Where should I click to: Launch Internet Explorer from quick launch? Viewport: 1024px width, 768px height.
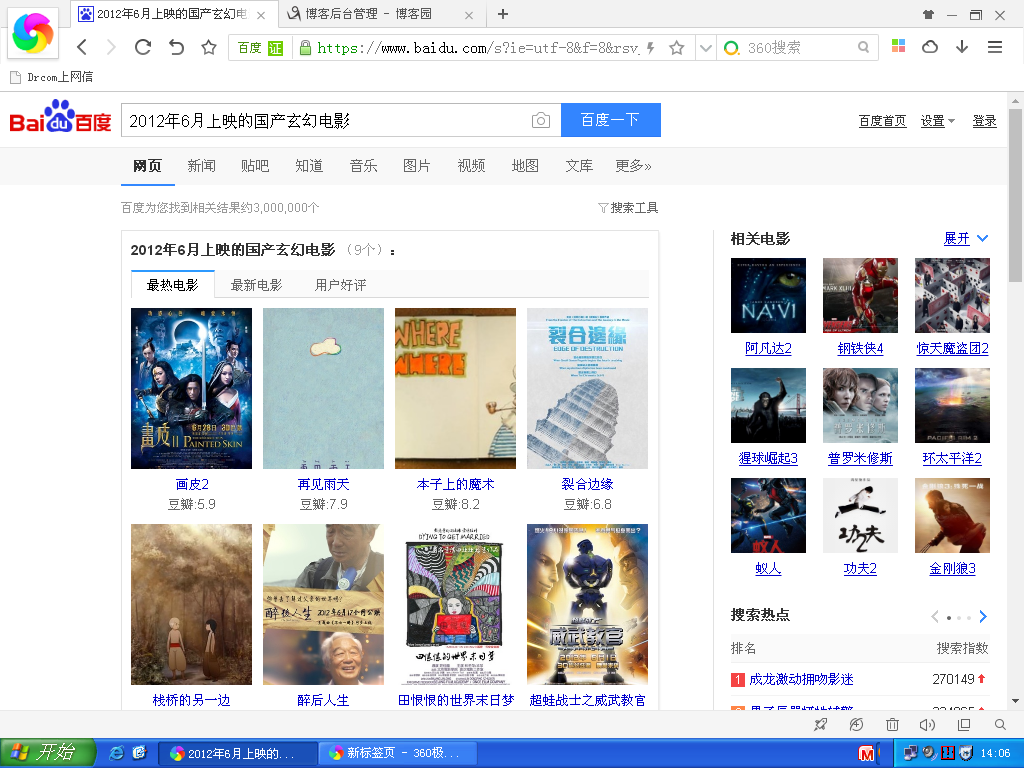pos(117,752)
